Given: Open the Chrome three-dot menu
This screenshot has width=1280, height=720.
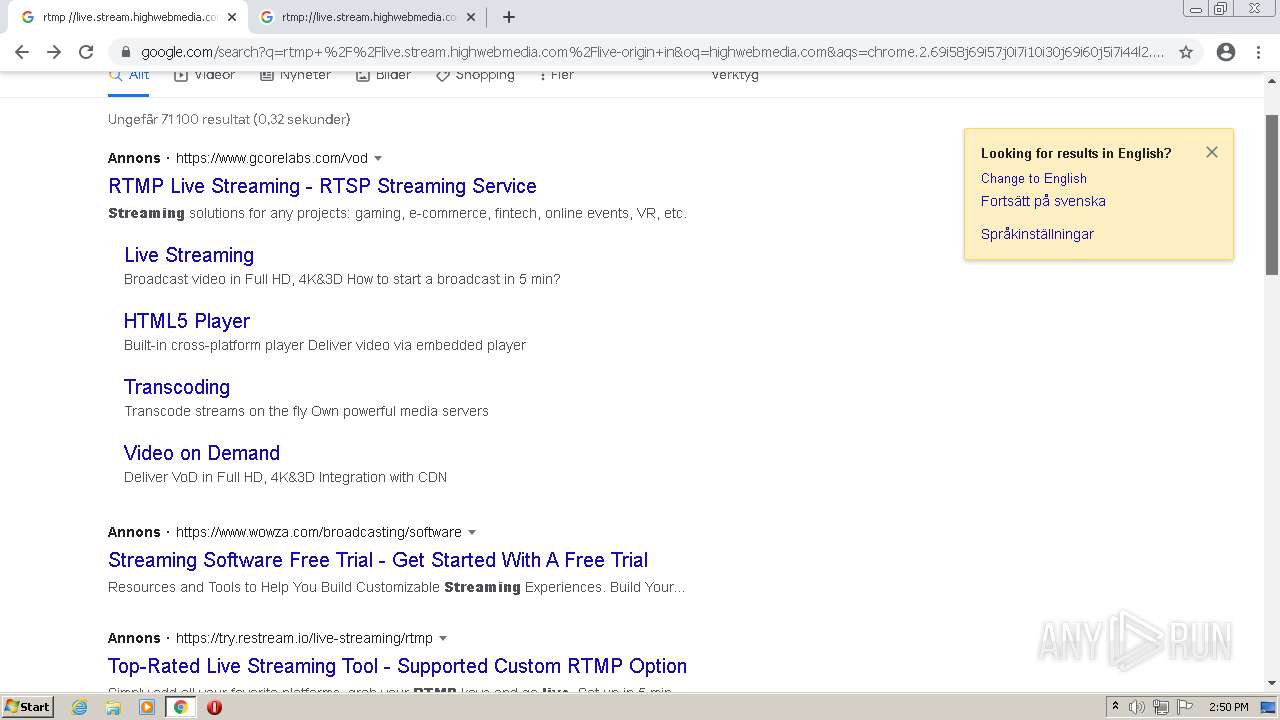Looking at the screenshot, I should pyautogui.click(x=1259, y=52).
